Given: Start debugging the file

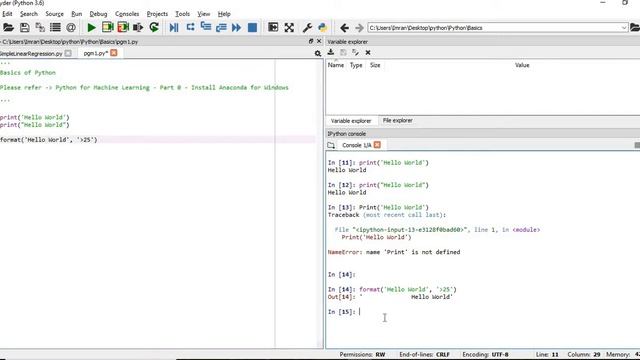Looking at the screenshot, I should (x=174, y=27).
